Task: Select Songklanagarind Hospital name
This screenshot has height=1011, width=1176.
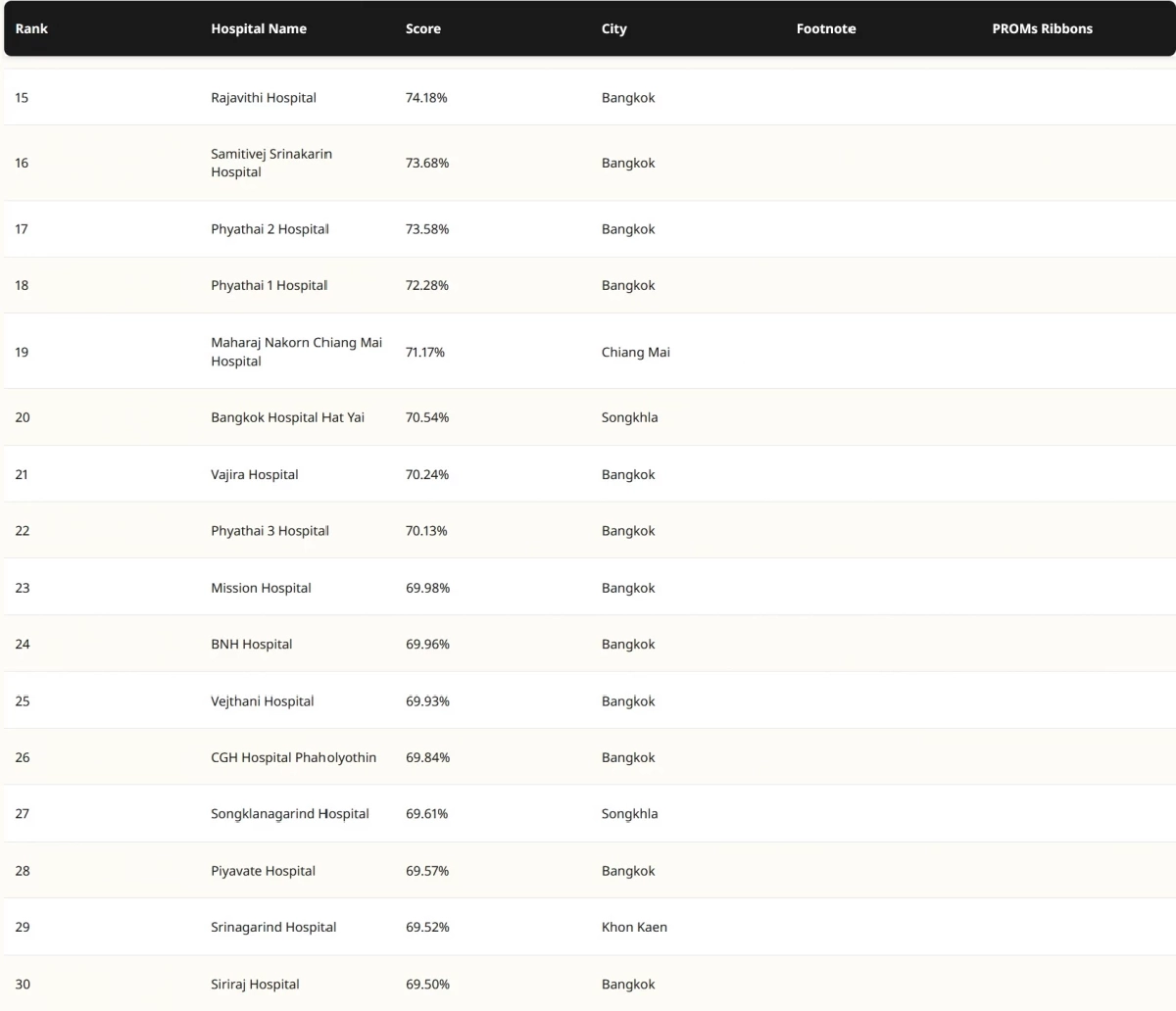Action: point(290,814)
